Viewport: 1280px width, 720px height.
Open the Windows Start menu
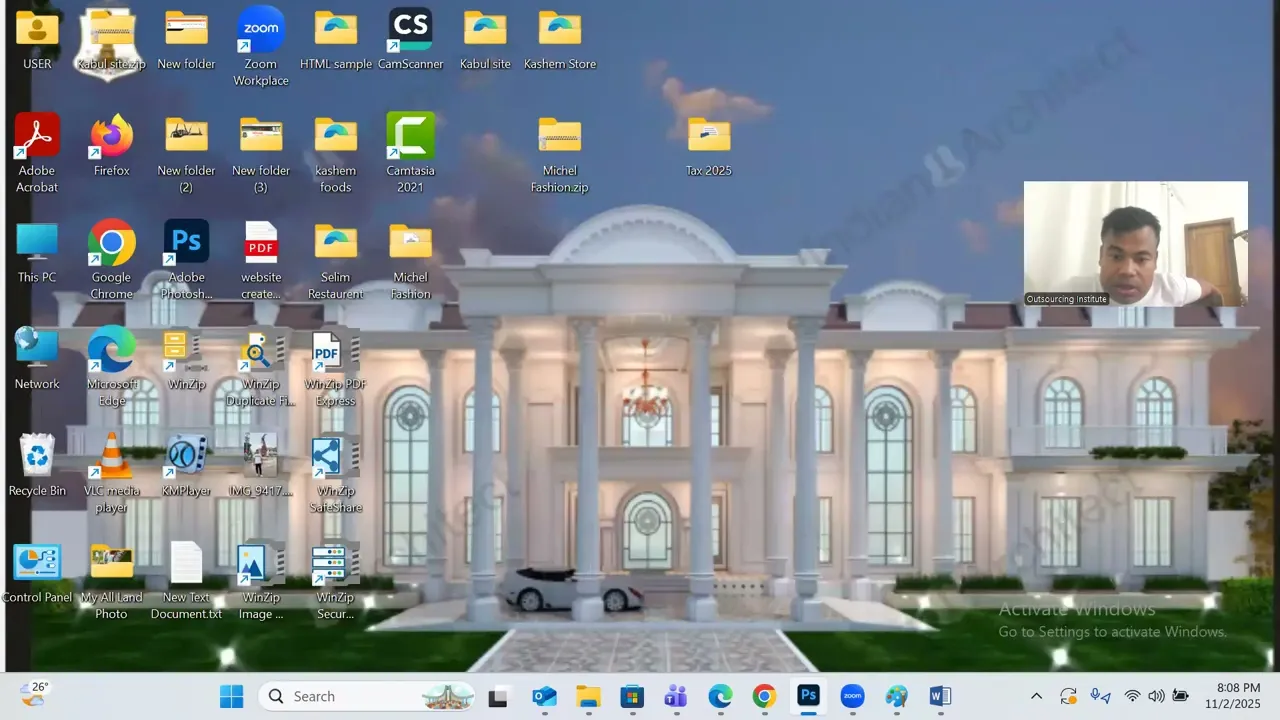click(x=231, y=696)
